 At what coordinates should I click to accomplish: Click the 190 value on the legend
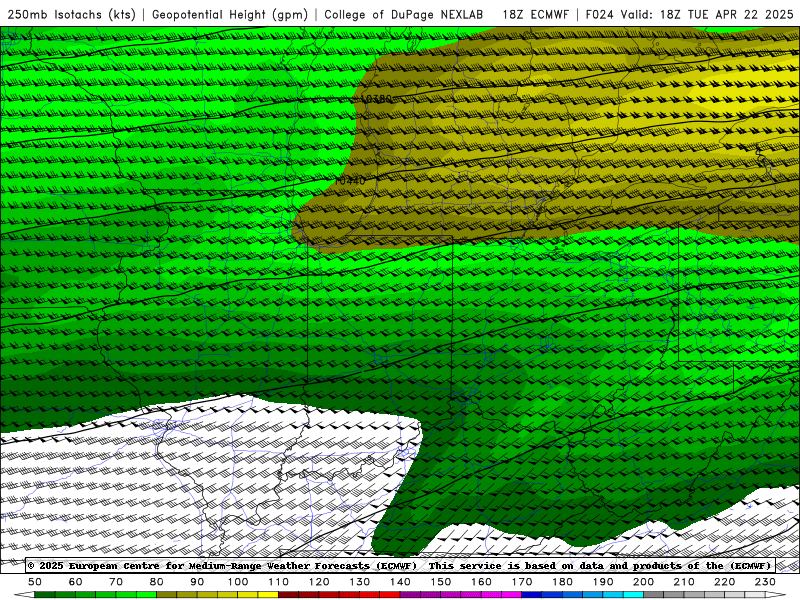point(603,582)
